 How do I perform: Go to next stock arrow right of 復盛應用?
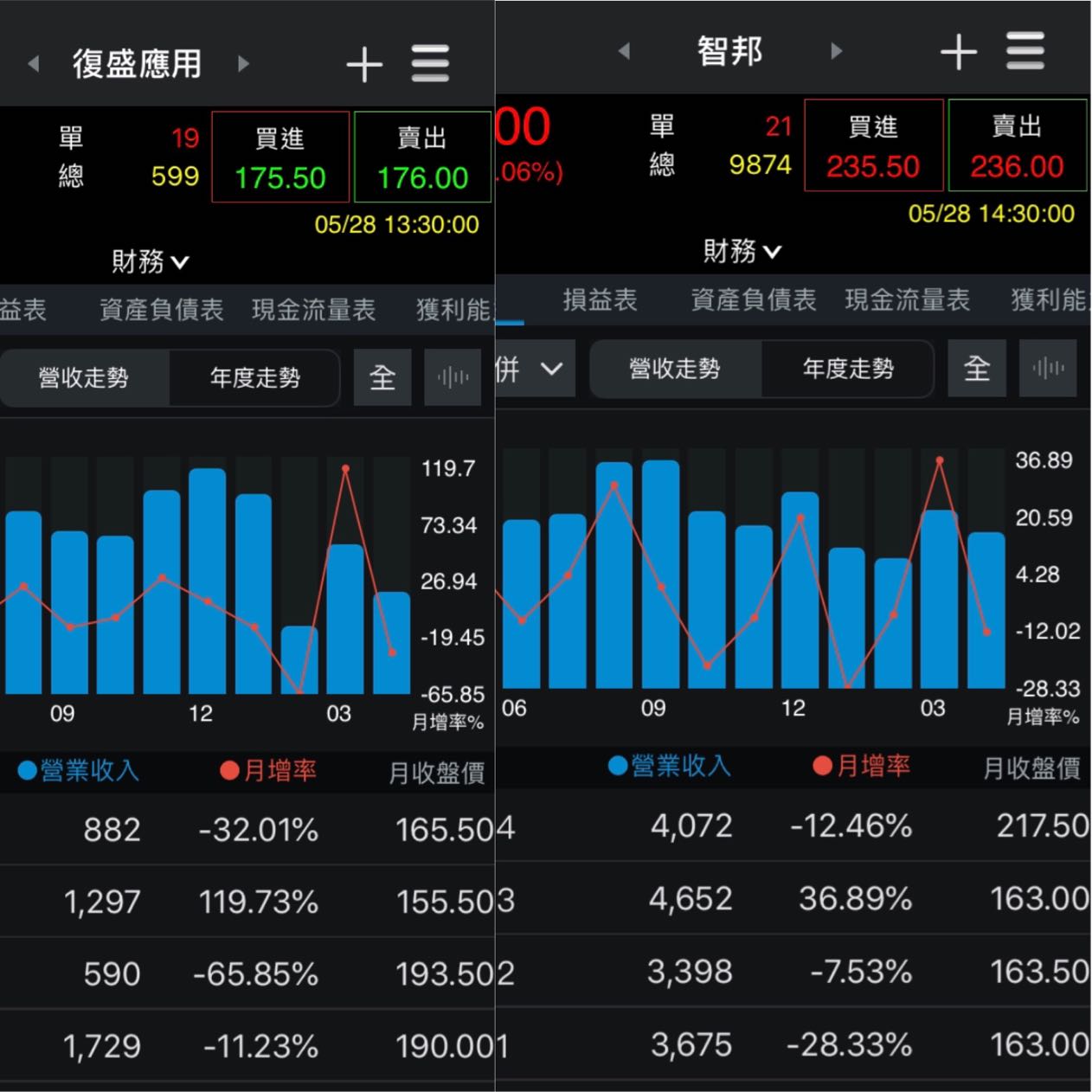pos(243,63)
